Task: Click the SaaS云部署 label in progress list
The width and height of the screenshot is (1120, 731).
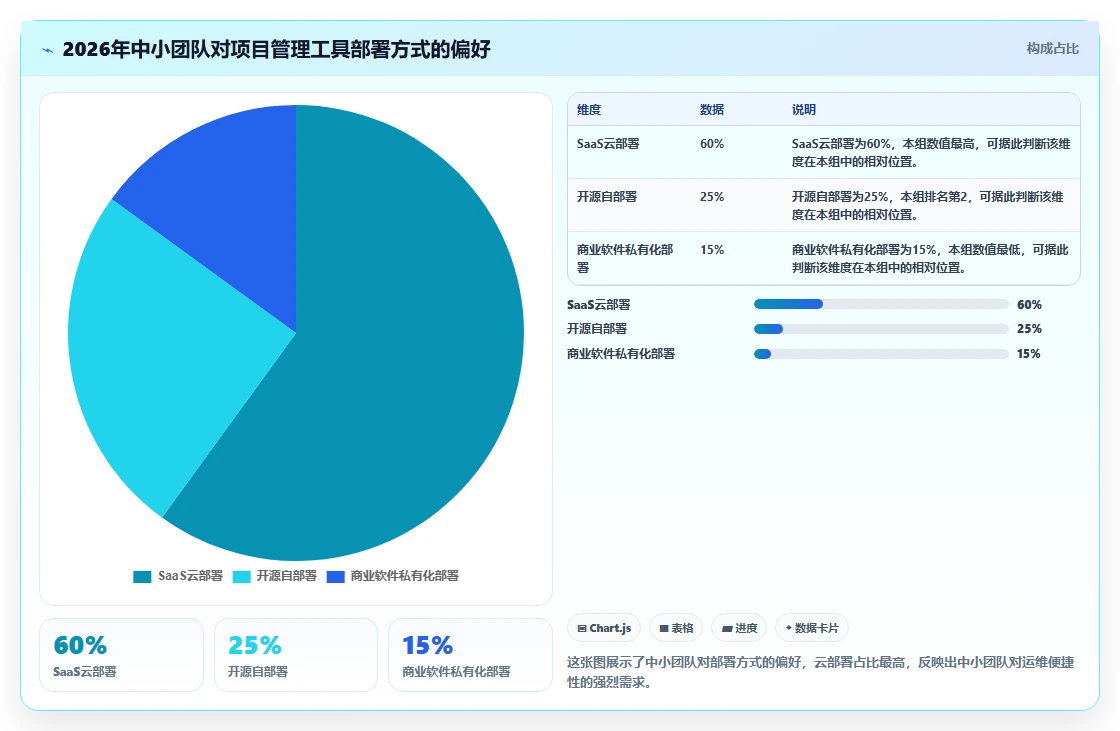Action: [599, 304]
